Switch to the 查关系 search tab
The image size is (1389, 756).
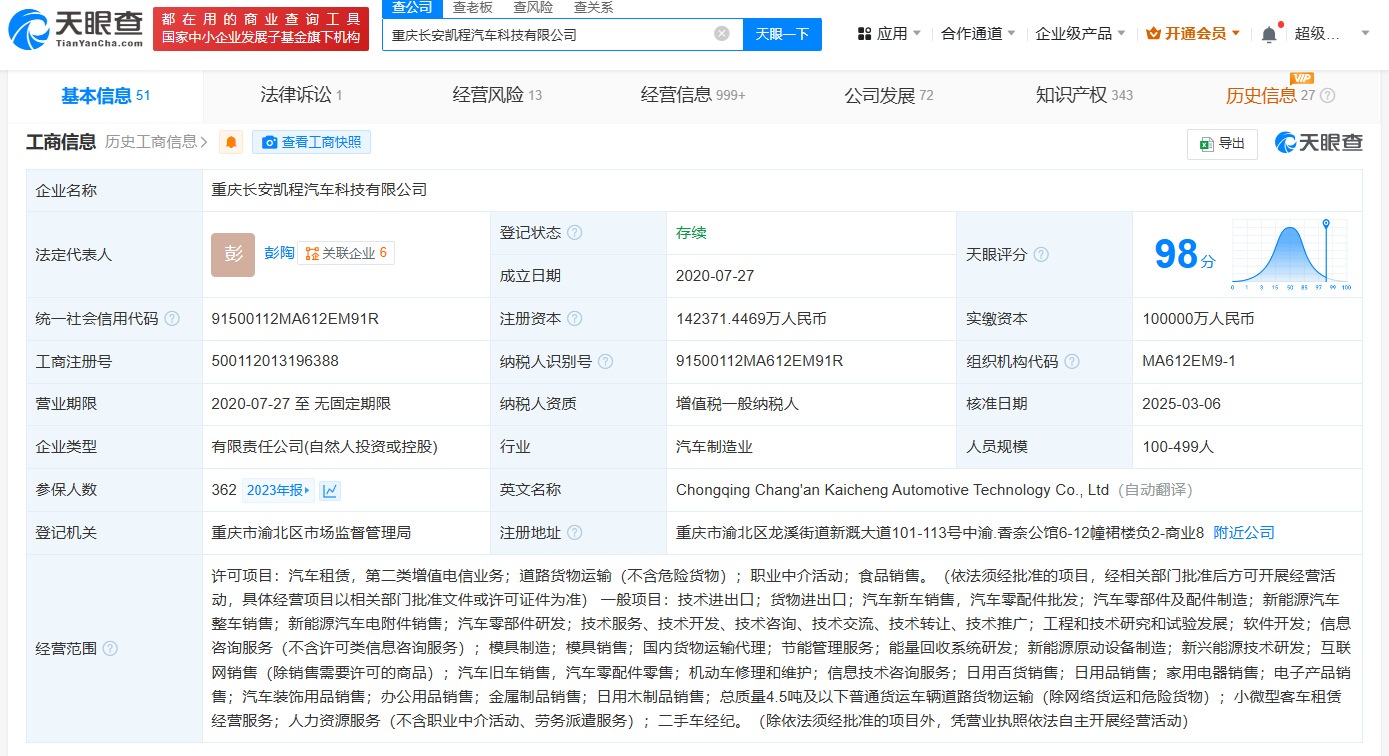point(593,8)
